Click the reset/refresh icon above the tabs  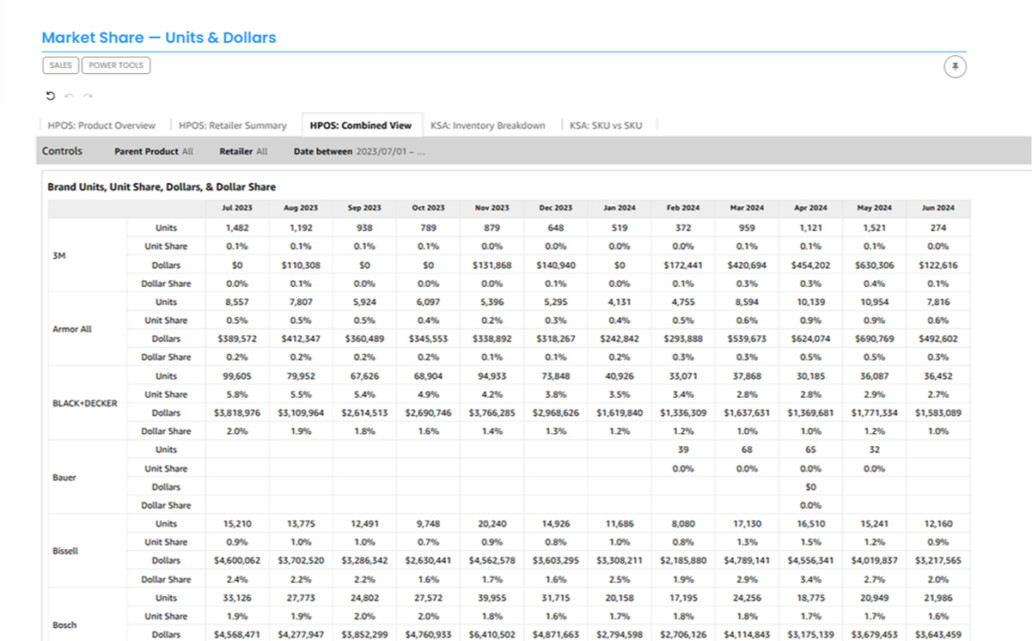(49, 96)
